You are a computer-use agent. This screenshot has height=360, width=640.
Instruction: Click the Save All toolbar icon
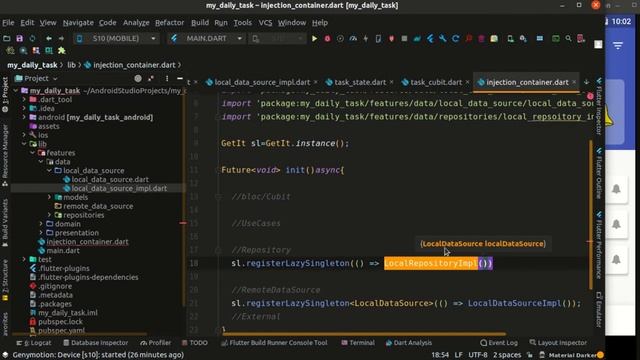20,38
